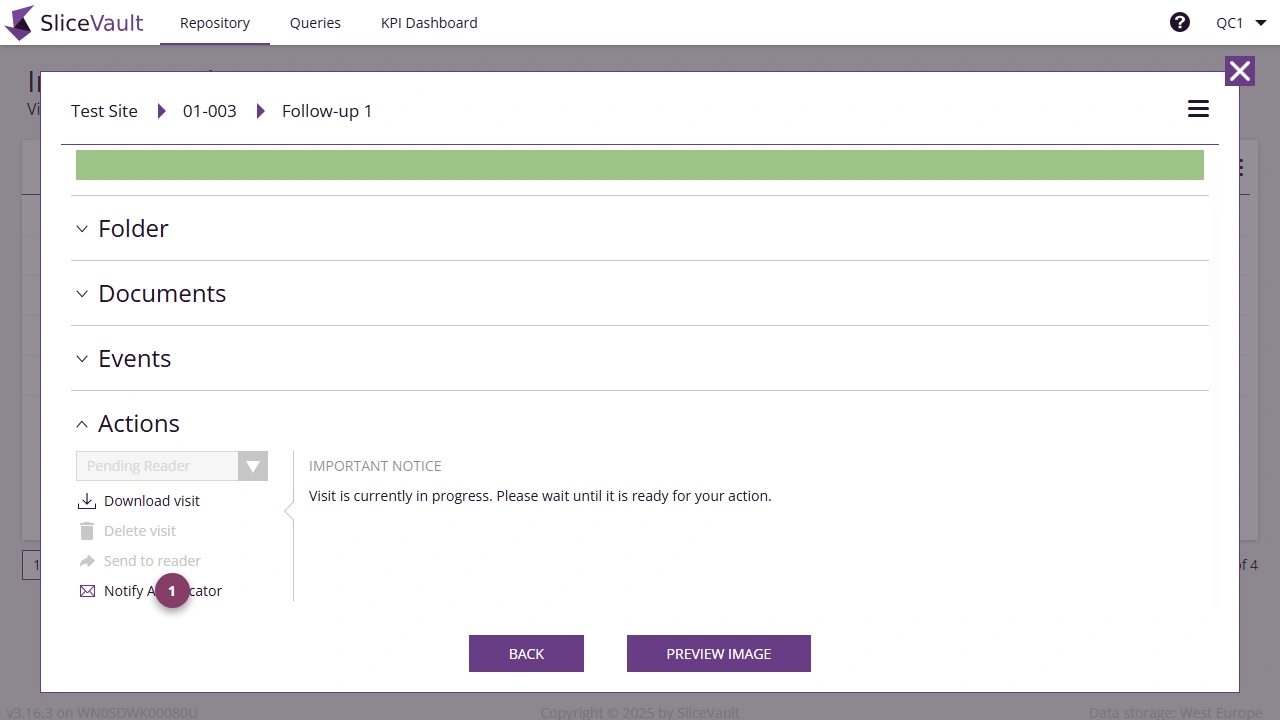The image size is (1280, 720).
Task: Open the KPI Dashboard
Action: pyautogui.click(x=428, y=22)
